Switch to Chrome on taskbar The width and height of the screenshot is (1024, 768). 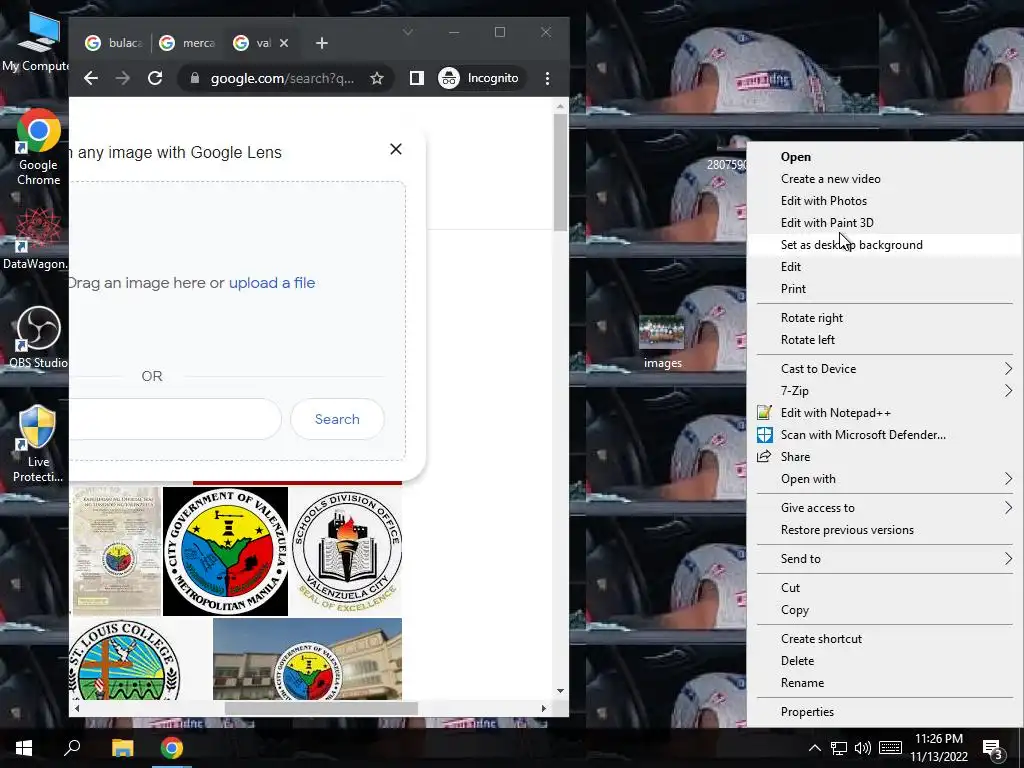click(x=172, y=748)
